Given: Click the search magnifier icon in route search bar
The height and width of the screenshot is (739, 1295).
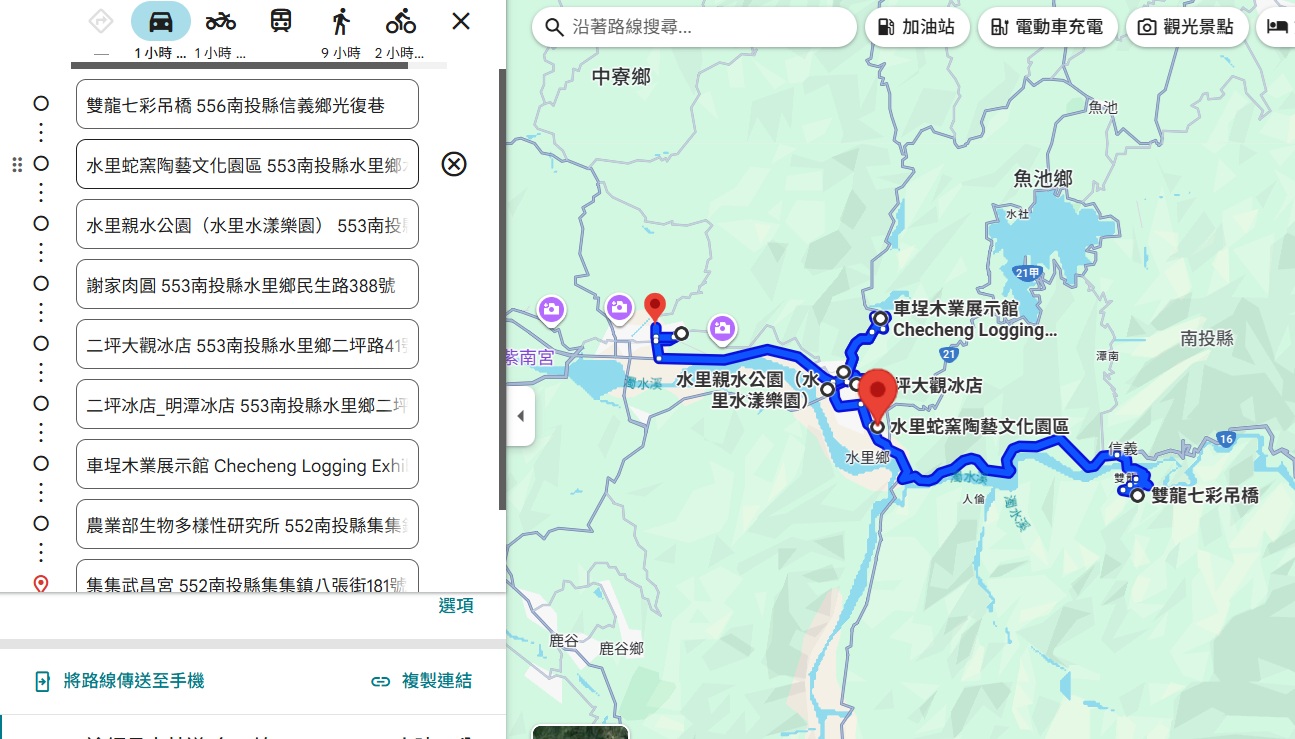Looking at the screenshot, I should [x=554, y=28].
